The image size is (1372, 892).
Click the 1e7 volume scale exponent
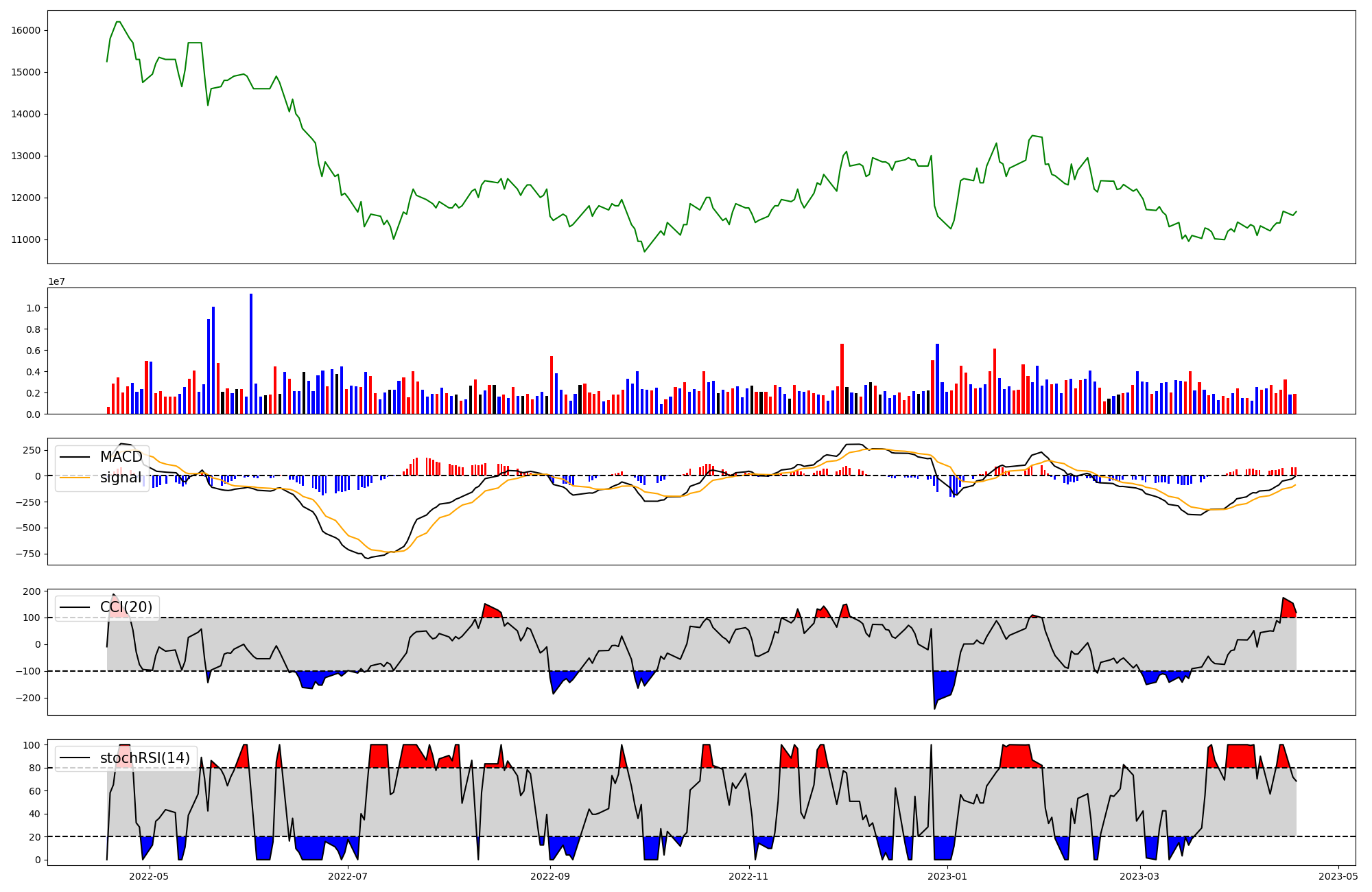point(56,281)
